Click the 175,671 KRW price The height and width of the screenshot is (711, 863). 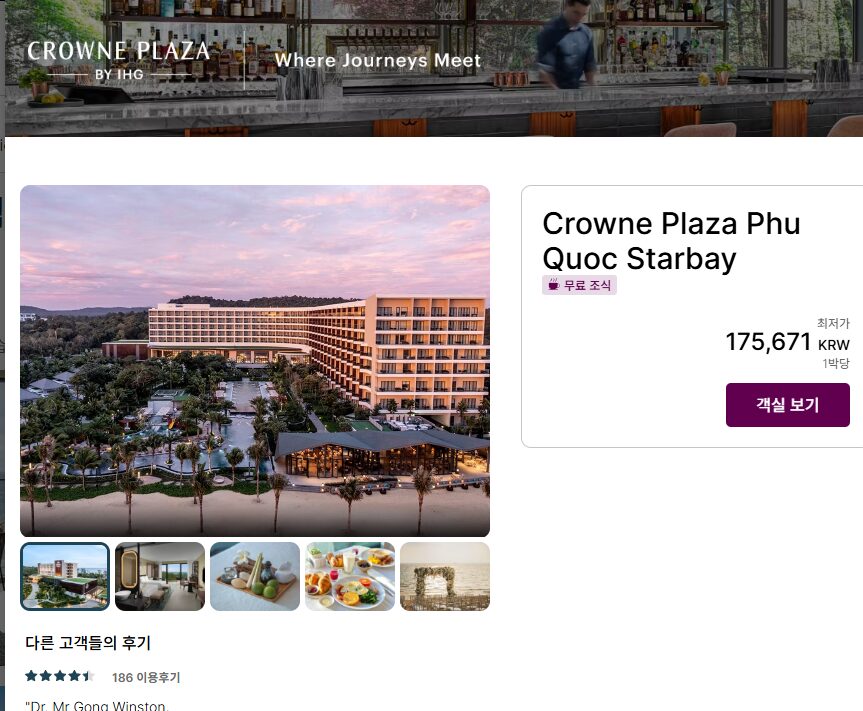coord(787,342)
